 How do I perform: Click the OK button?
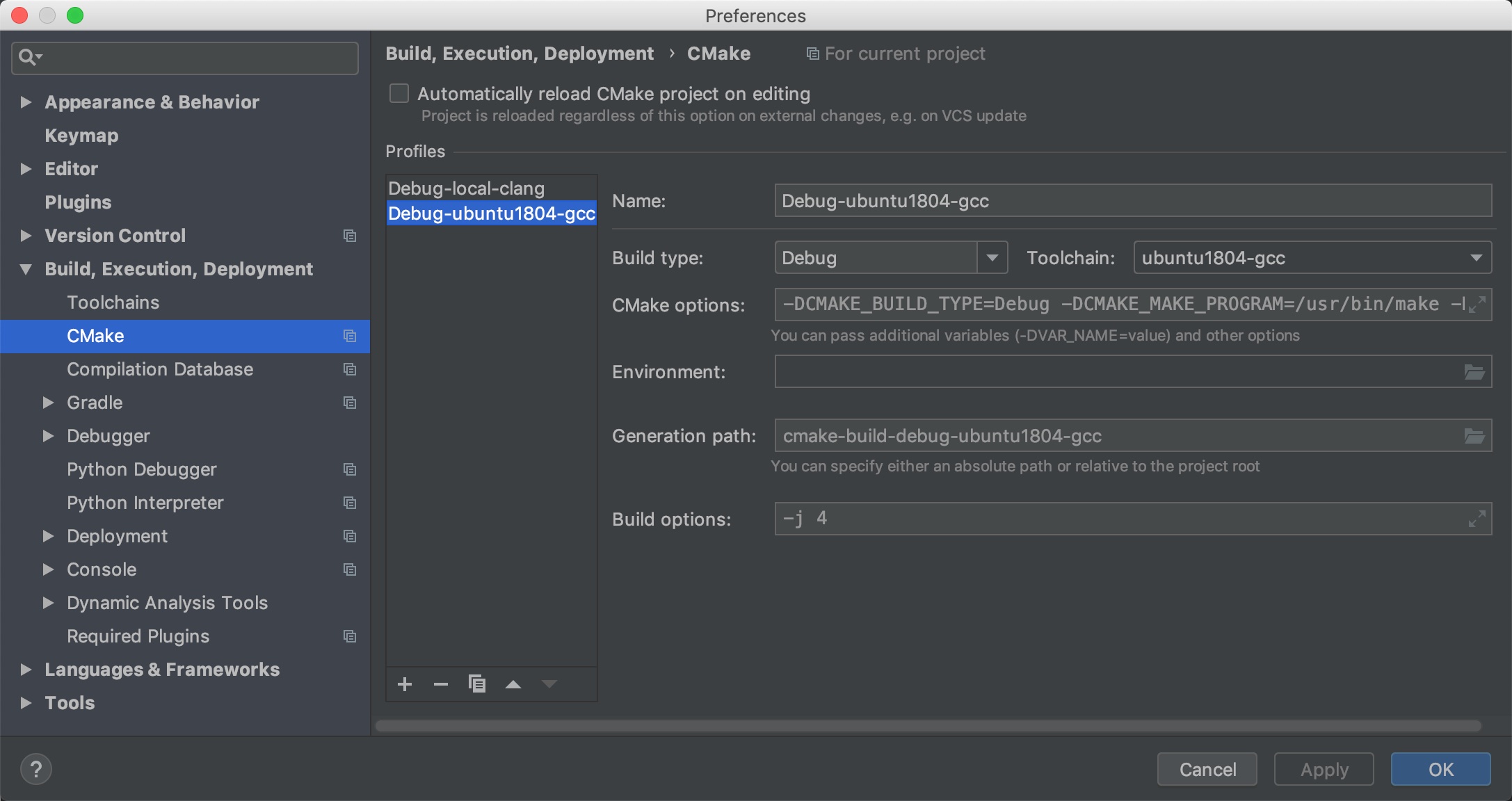coord(1440,769)
